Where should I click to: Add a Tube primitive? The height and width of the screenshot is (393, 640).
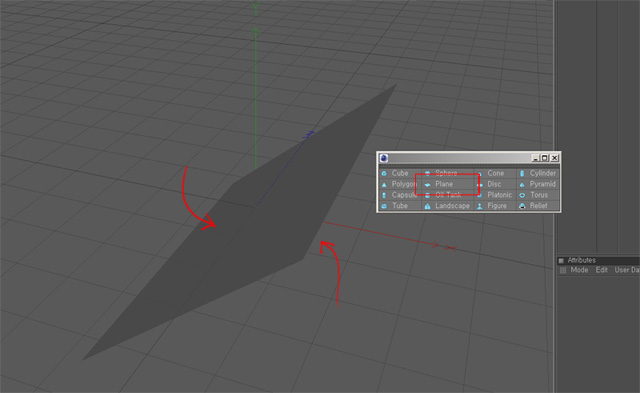[395, 206]
